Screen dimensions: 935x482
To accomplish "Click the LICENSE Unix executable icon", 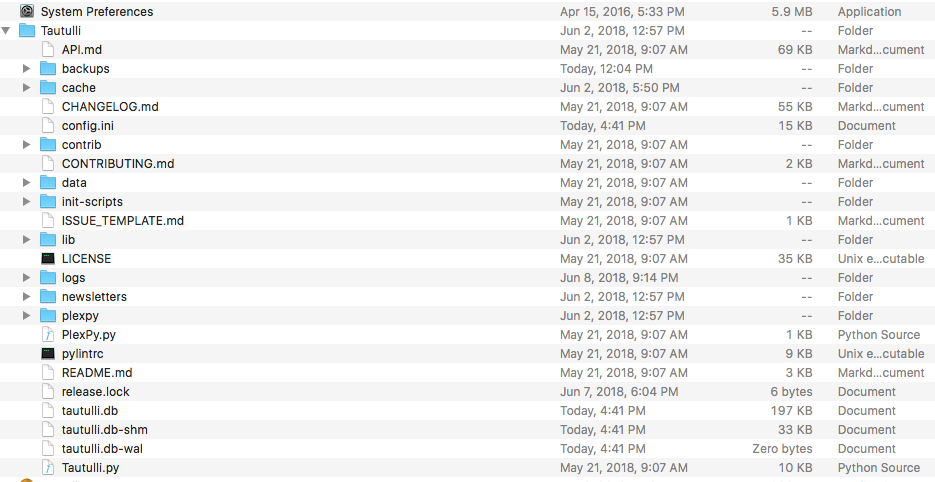I will pyautogui.click(x=48, y=259).
